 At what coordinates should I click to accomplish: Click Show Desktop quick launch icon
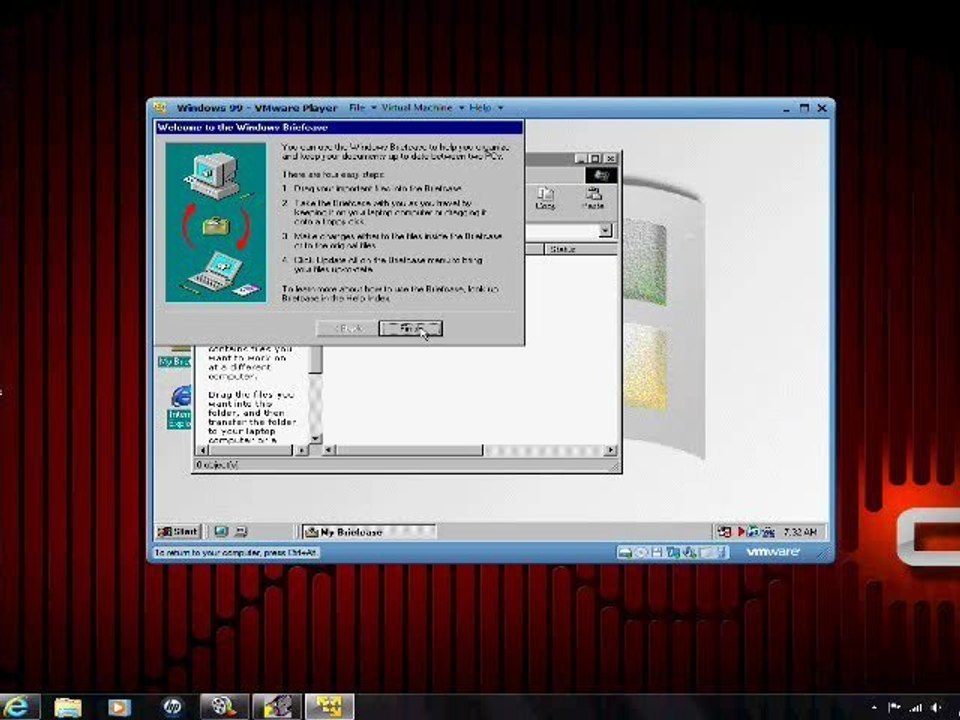[x=221, y=531]
